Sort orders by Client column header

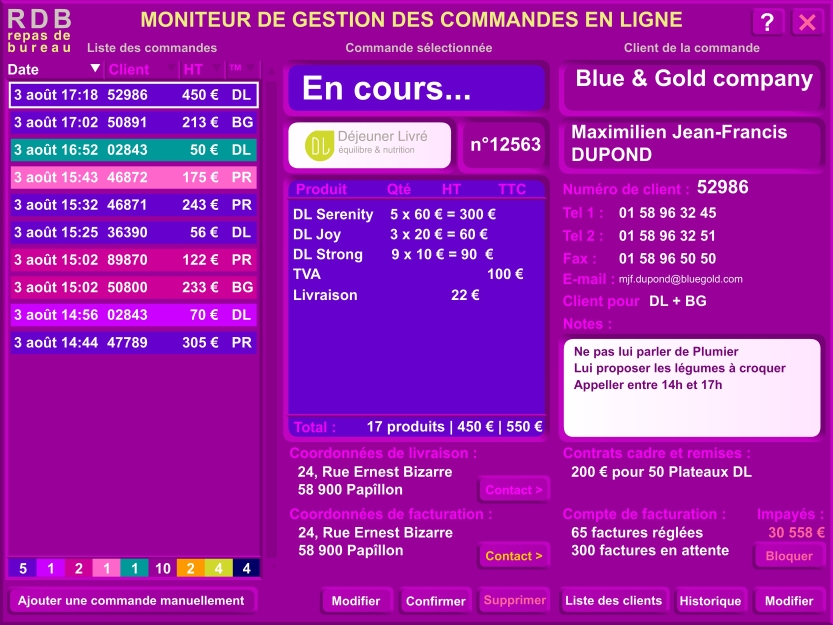click(129, 69)
